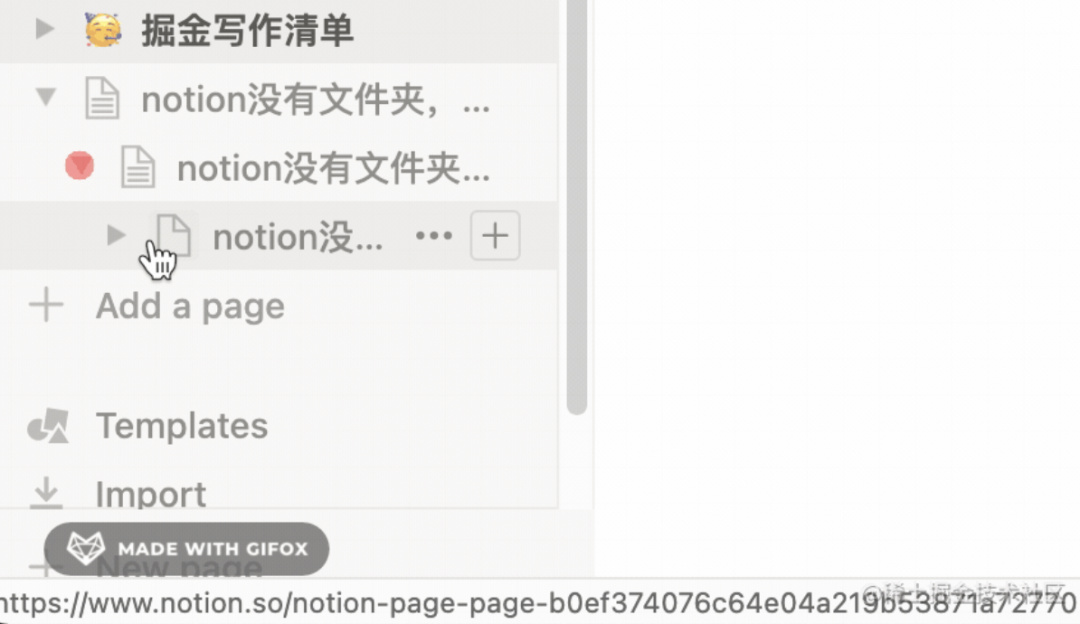Select the notion没… subpage title
This screenshot has height=624, width=1080.
coord(298,237)
